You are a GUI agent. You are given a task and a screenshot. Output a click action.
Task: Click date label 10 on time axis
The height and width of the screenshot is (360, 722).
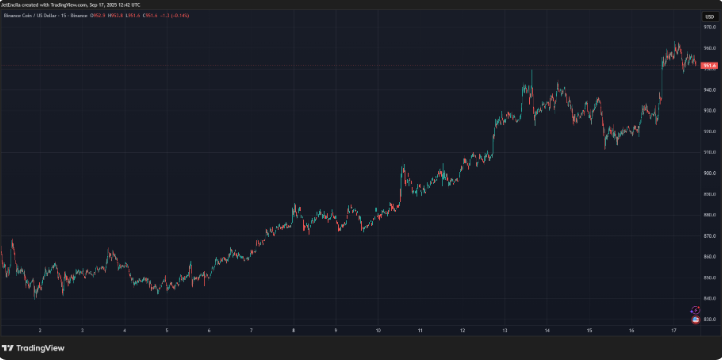point(378,331)
